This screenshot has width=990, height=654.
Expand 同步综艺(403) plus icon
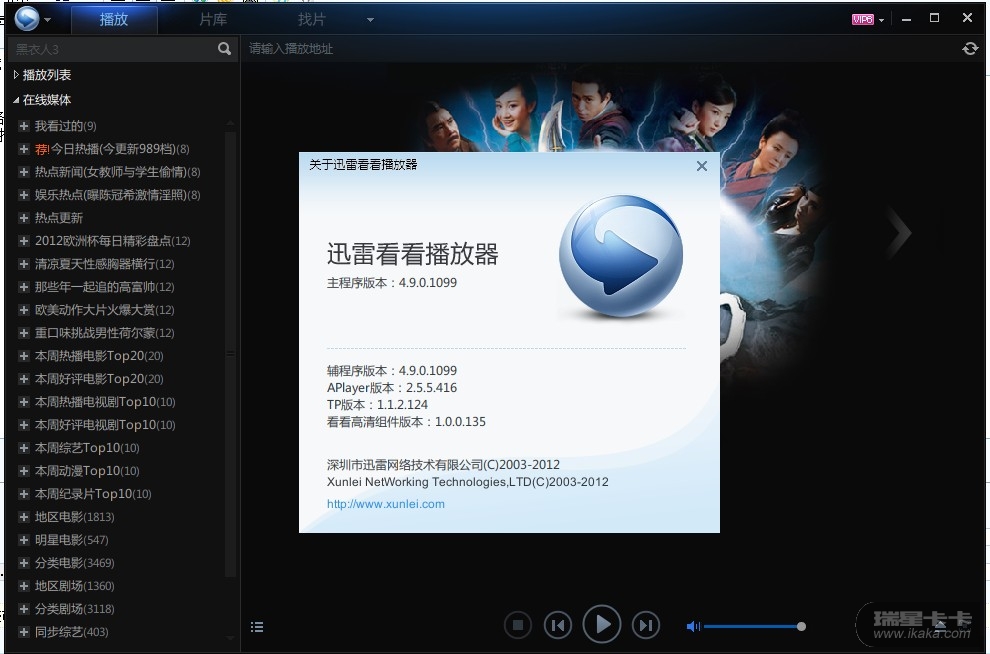click(x=24, y=632)
